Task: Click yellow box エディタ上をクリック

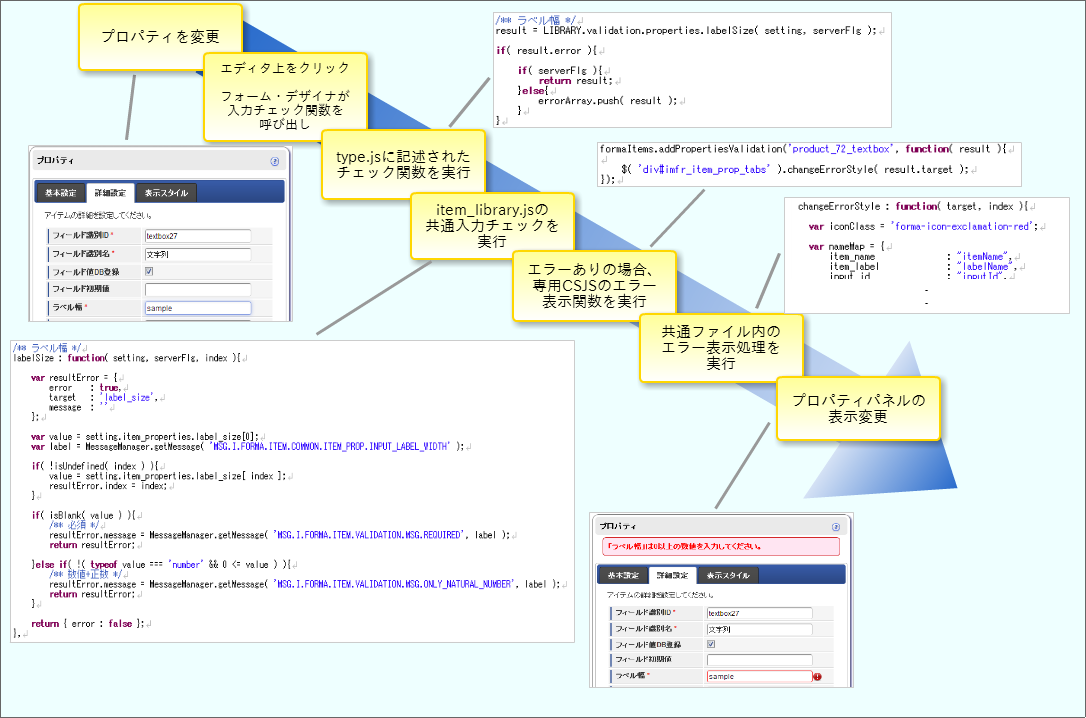Action: pyautogui.click(x=285, y=96)
